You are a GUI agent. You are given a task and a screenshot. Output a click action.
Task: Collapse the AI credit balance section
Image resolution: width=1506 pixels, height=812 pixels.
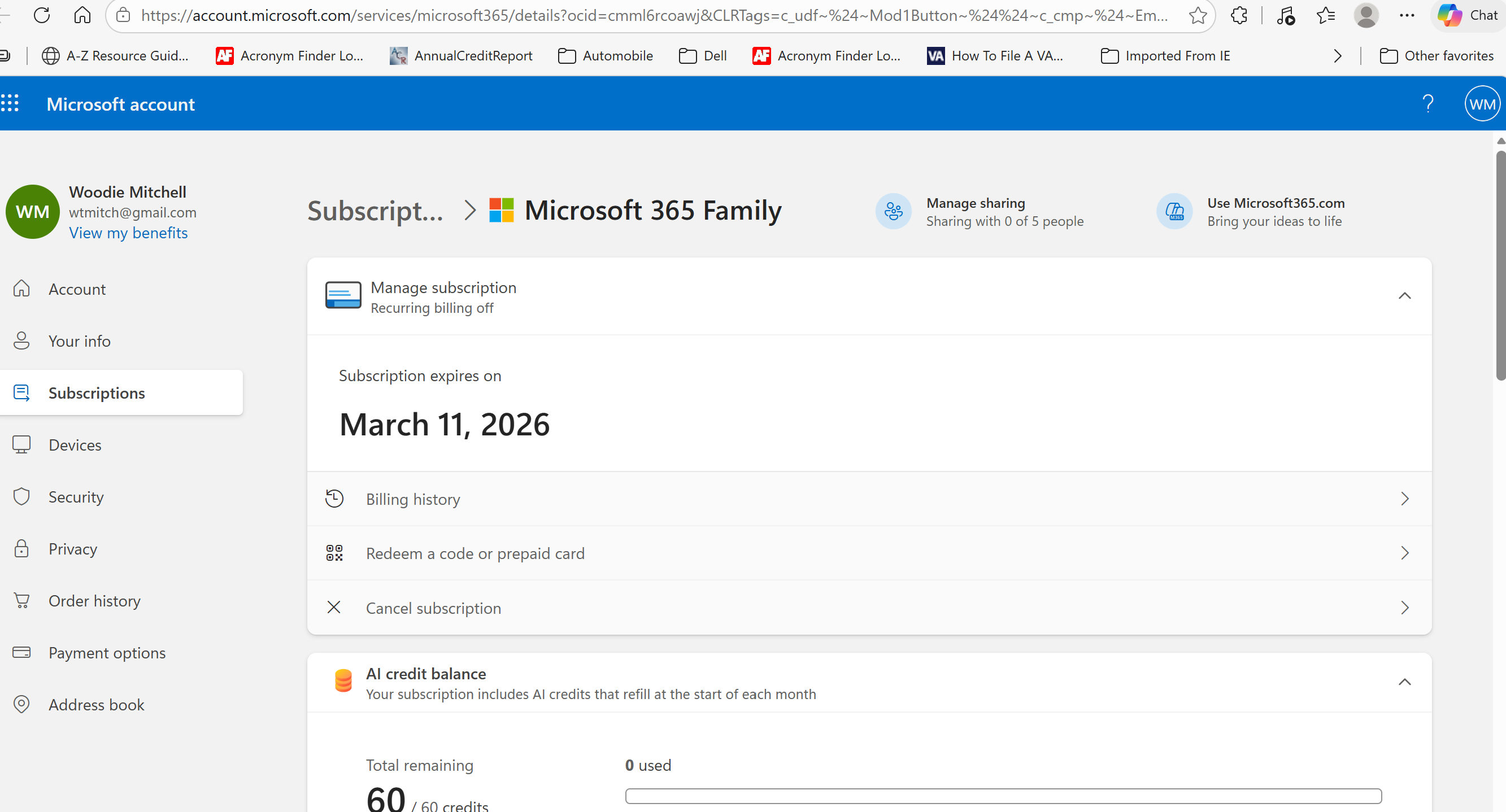coord(1404,682)
